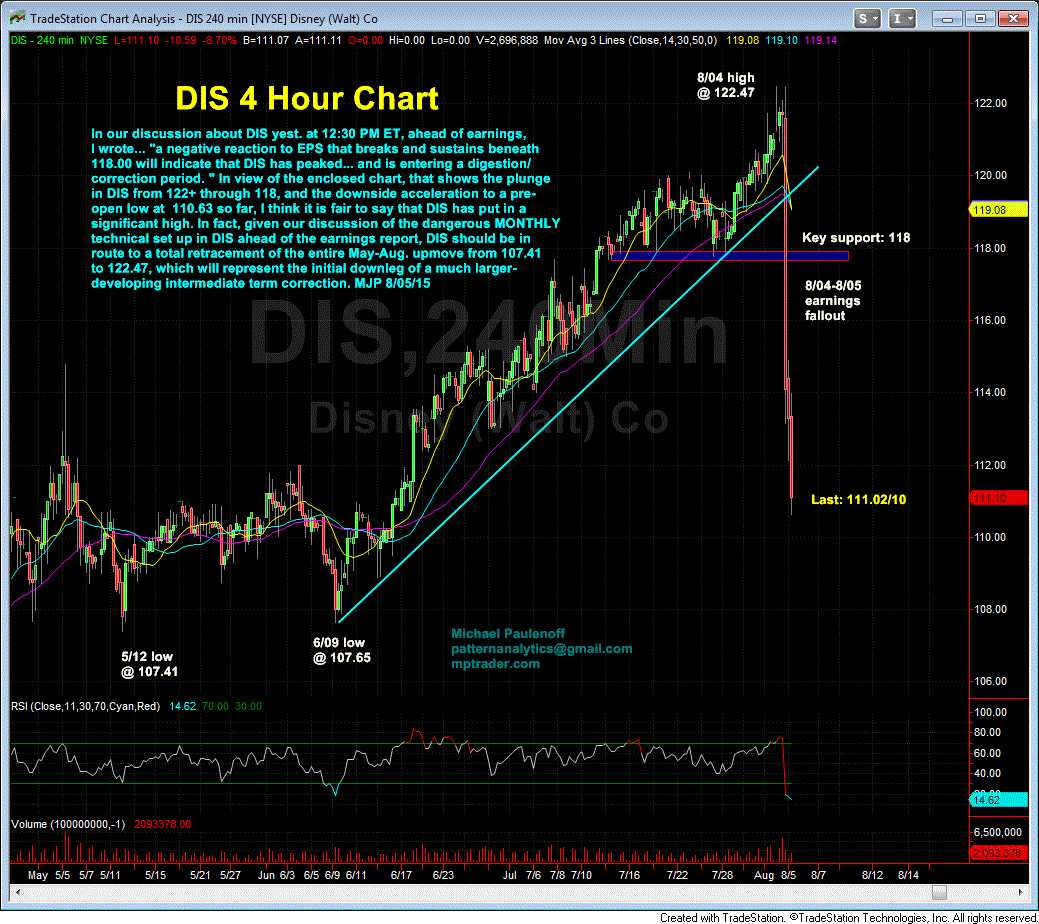Select the '8/04 high @ 122.47' annotation
This screenshot has width=1039, height=924.
pyautogui.click(x=726, y=85)
